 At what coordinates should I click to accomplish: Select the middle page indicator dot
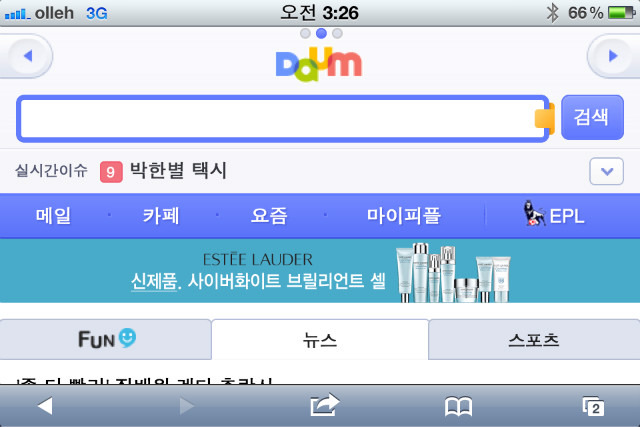pos(321,33)
